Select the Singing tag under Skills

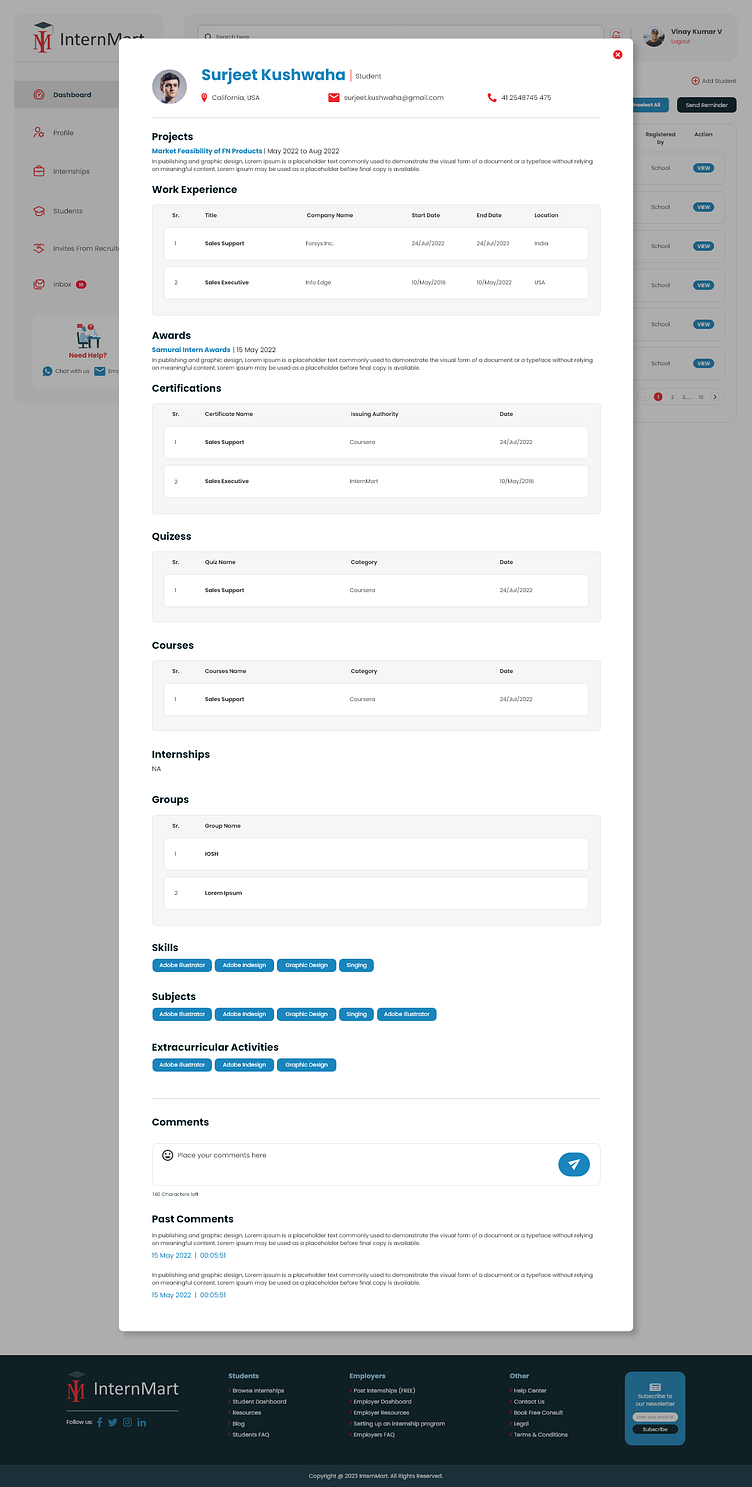click(356, 965)
